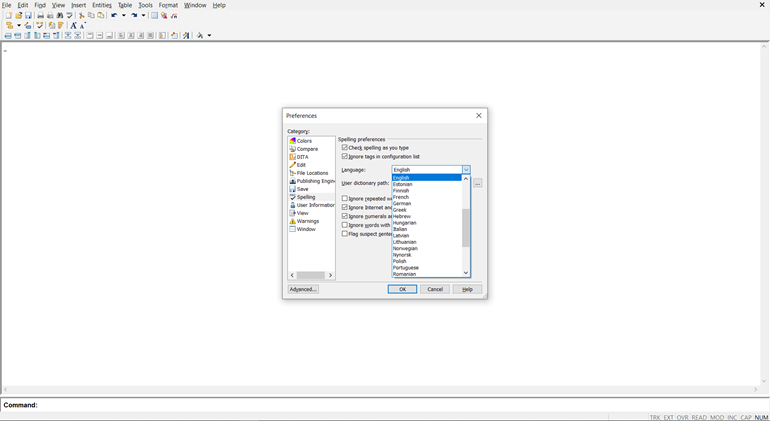Image resolution: width=770 pixels, height=421 pixels.
Task: Open the Insert menu
Action: 79,5
